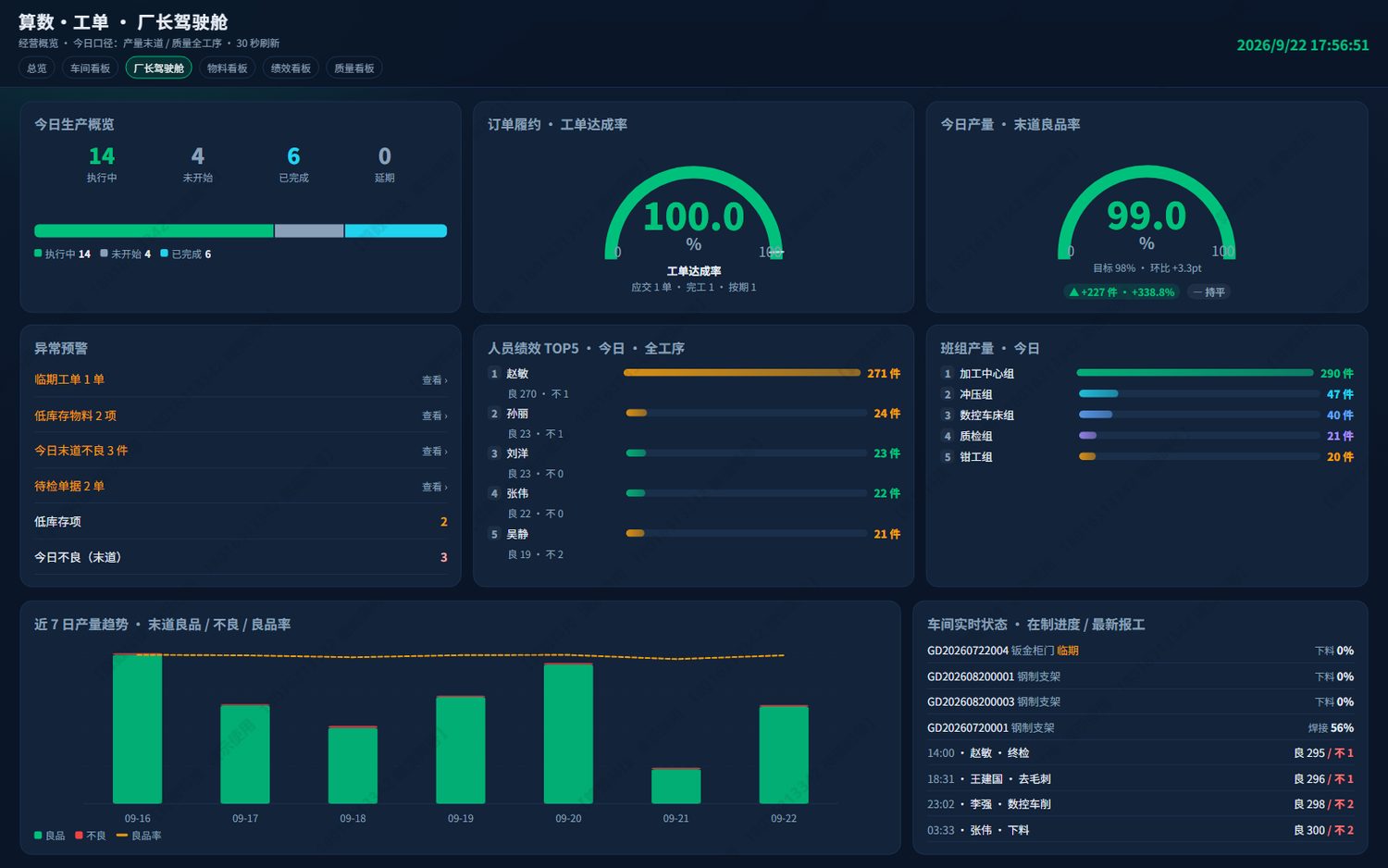Screen dimensions: 1388x868
Task: Click the 加工中心组 team output row
Action: point(1146,374)
